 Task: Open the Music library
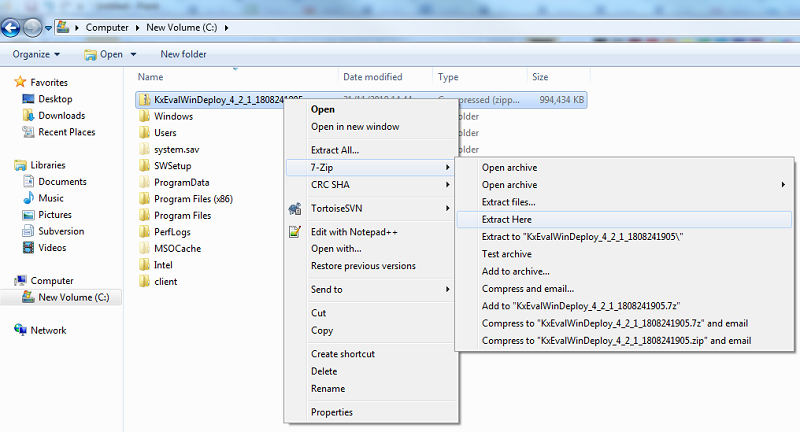pyautogui.click(x=51, y=198)
